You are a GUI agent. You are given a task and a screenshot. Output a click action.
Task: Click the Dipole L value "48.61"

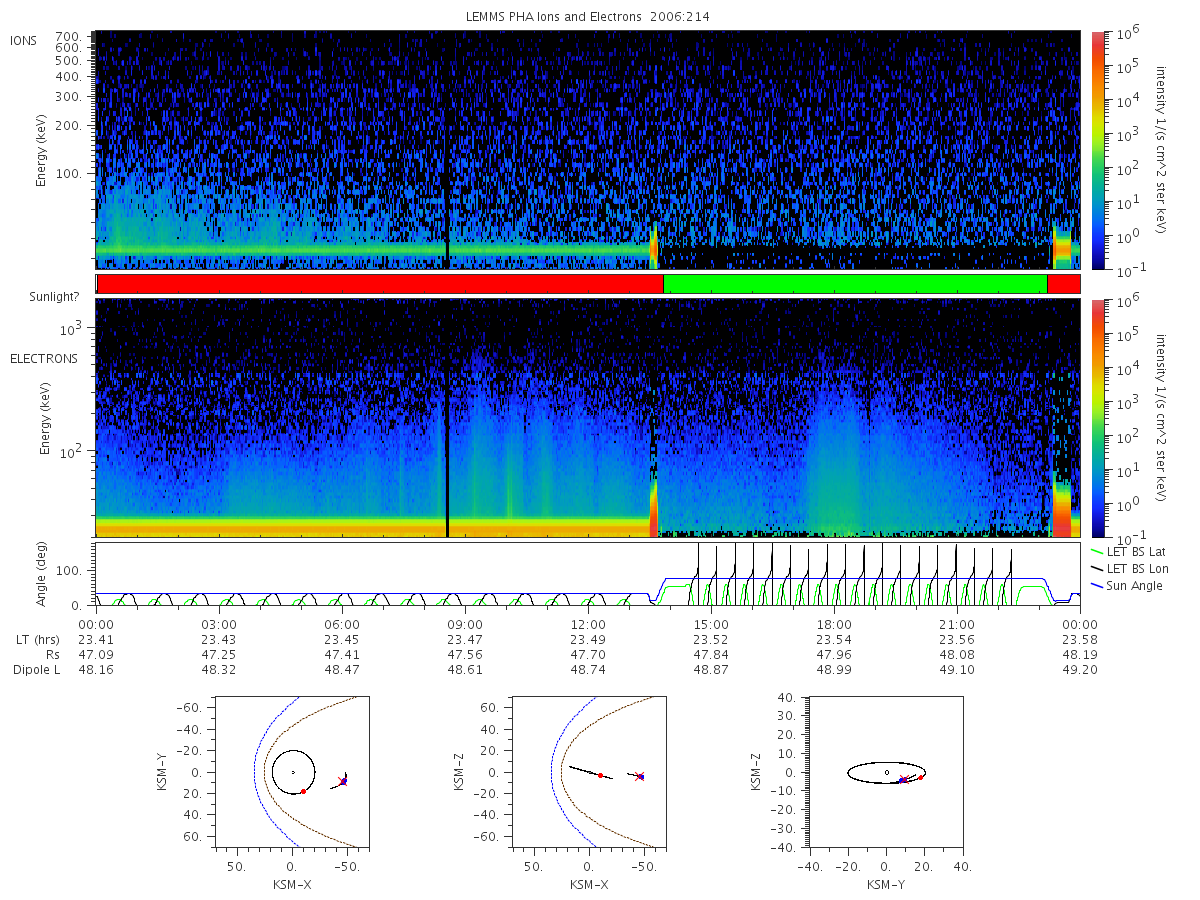[x=465, y=670]
